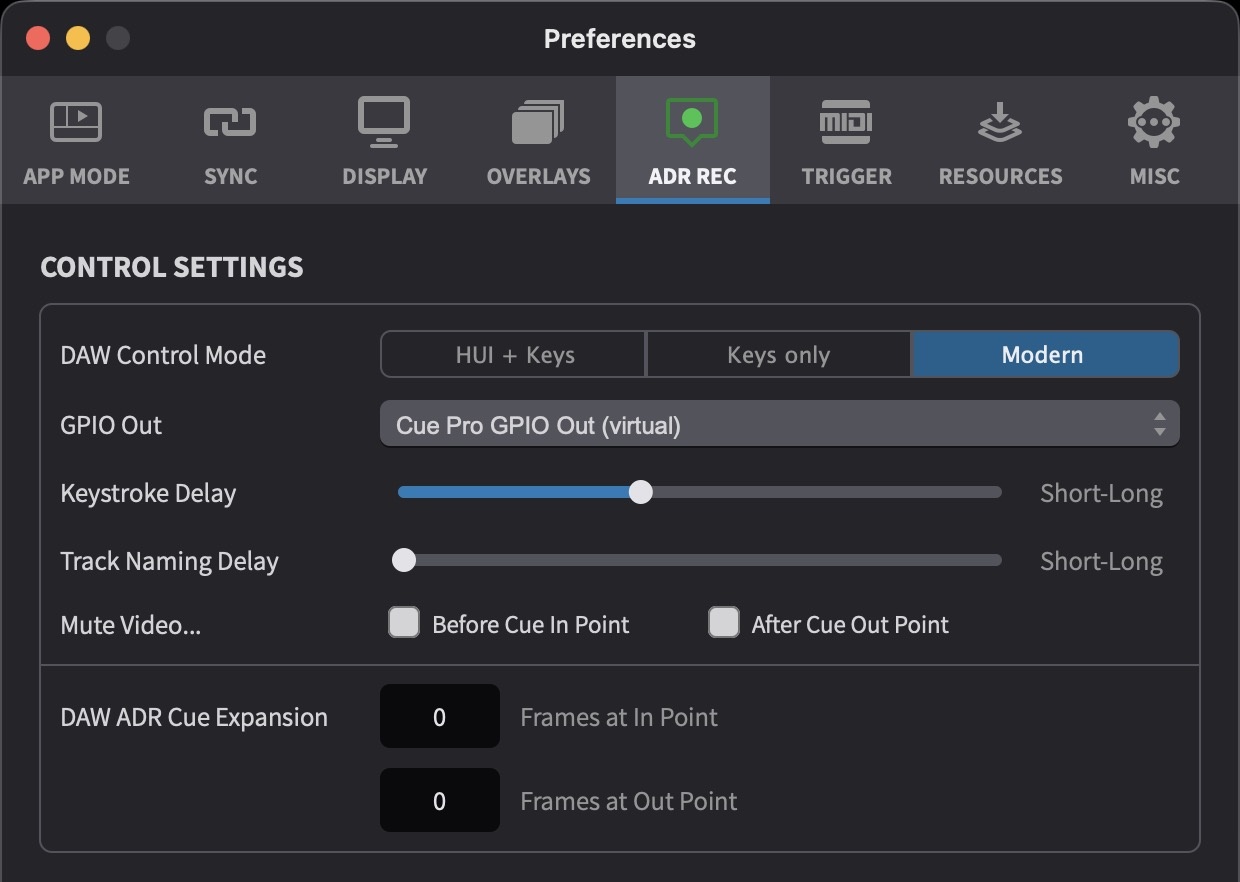This screenshot has width=1240, height=882.
Task: Open the GPIO Out dropdown
Action: pyautogui.click(x=780, y=424)
